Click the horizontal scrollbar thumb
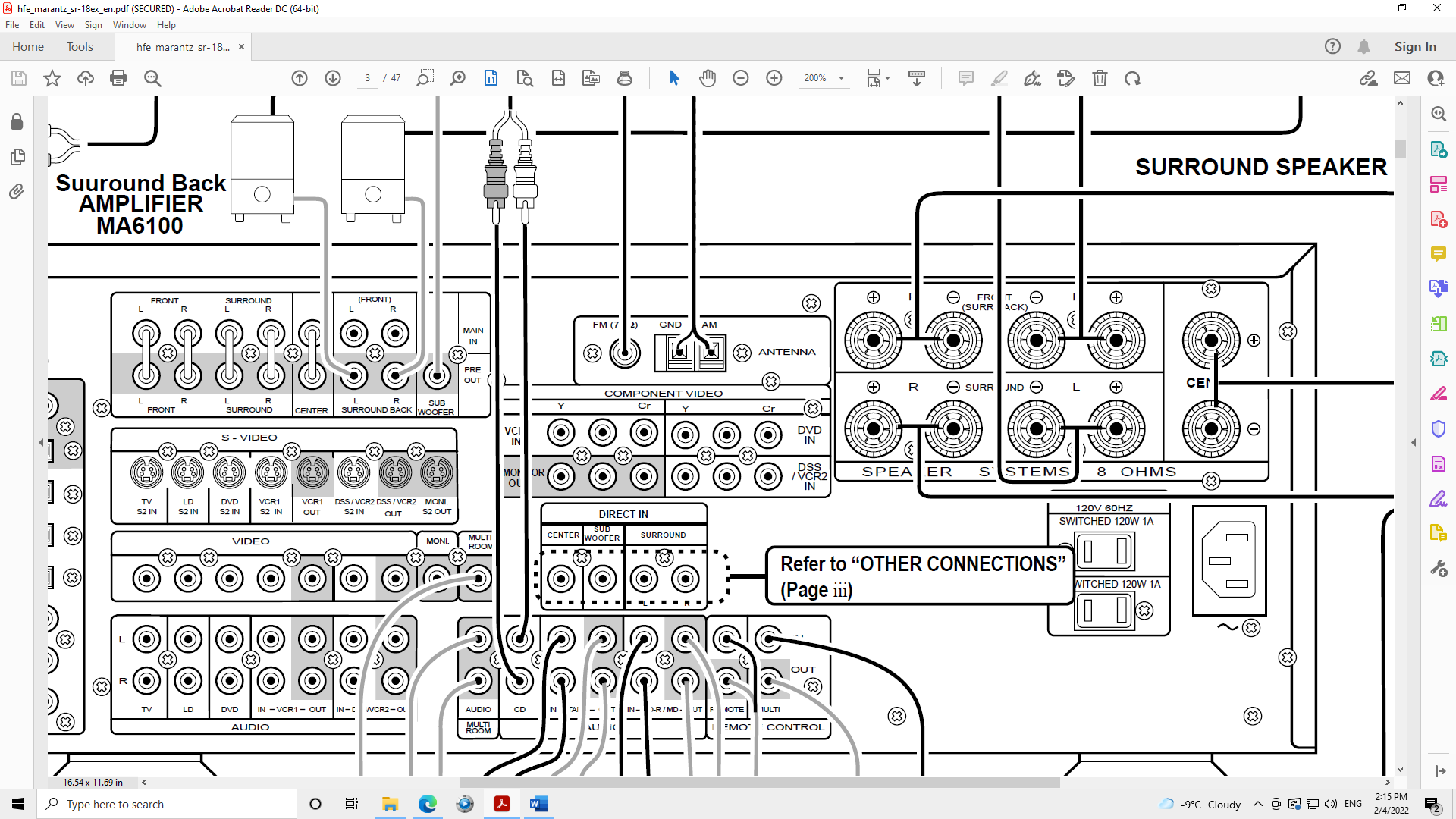 [759, 782]
